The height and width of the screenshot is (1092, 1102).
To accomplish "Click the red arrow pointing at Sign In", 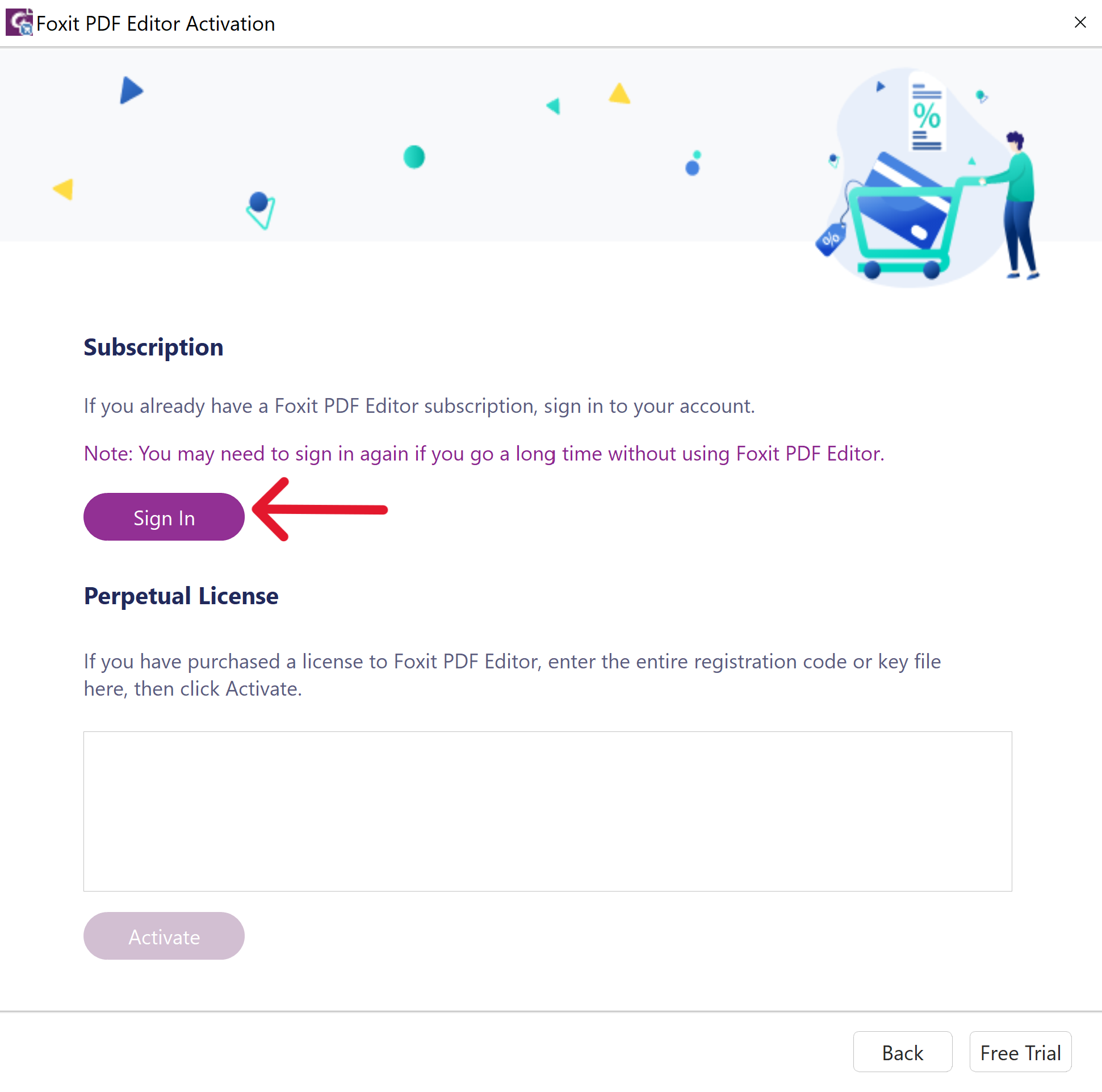I will pos(320,509).
